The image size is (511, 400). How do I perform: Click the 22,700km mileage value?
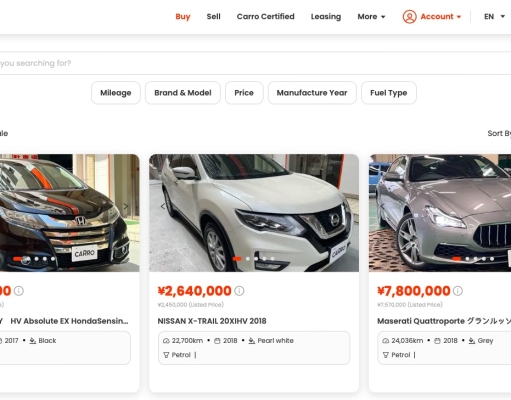[187, 341]
